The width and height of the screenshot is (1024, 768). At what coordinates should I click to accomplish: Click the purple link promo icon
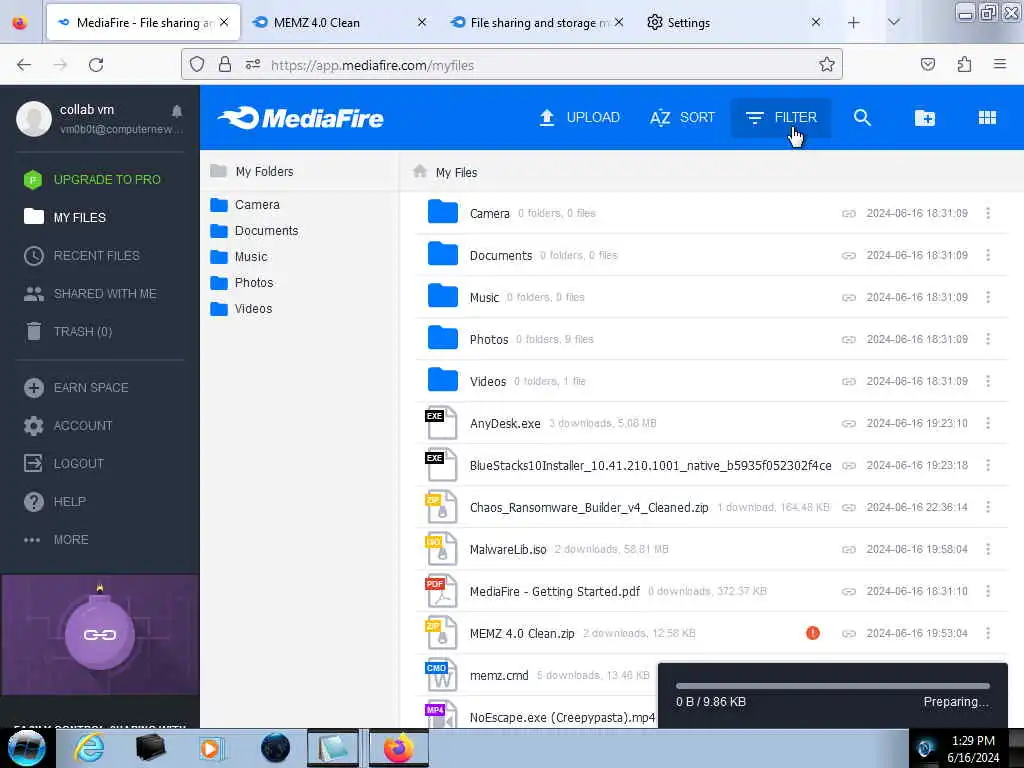(x=100, y=635)
